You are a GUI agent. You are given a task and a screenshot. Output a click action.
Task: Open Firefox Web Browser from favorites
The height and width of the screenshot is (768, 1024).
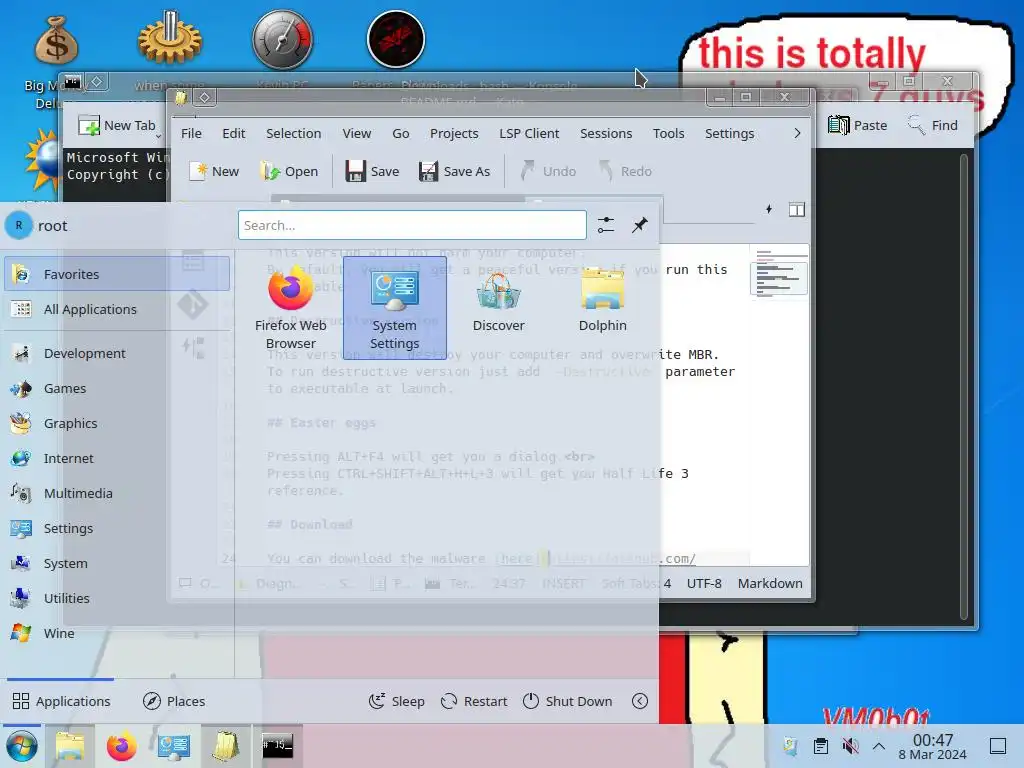[291, 308]
